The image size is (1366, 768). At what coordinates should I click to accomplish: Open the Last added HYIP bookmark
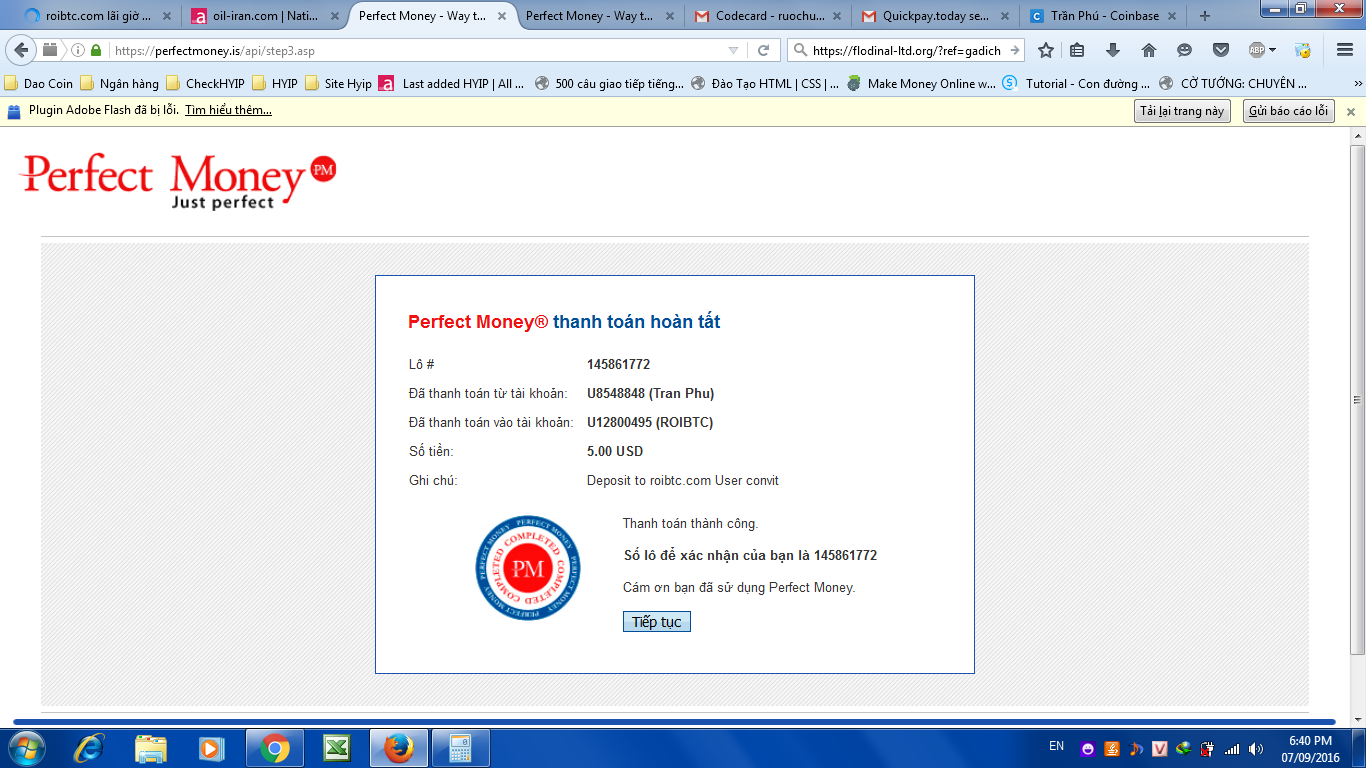(451, 83)
